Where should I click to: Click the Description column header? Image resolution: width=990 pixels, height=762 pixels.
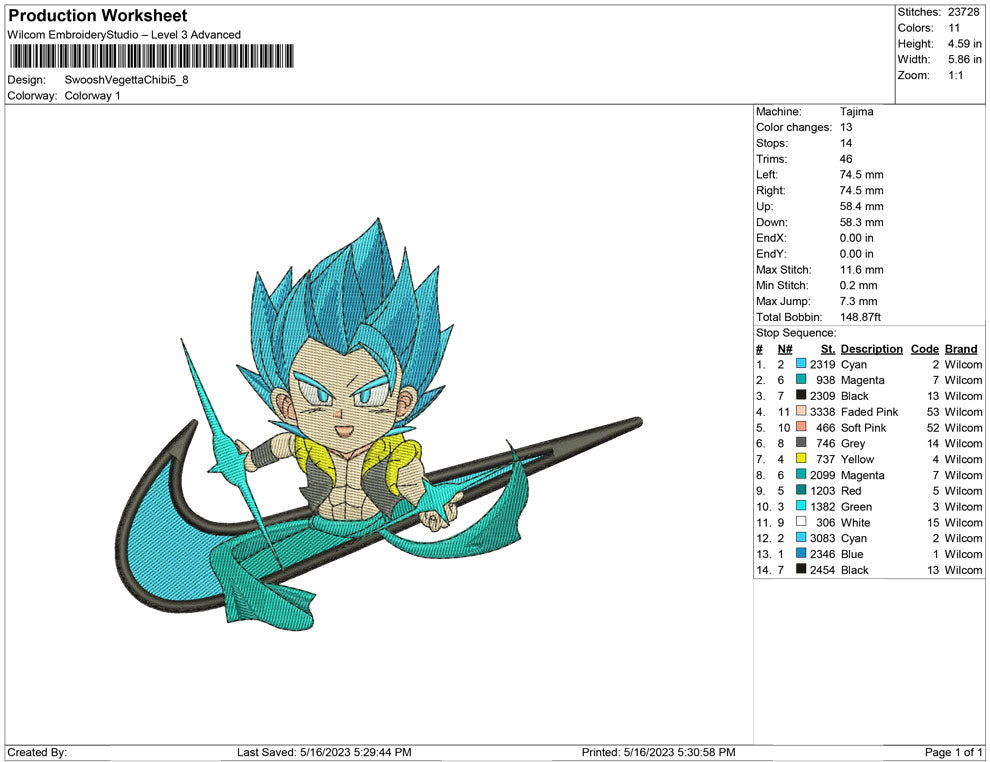tap(871, 348)
